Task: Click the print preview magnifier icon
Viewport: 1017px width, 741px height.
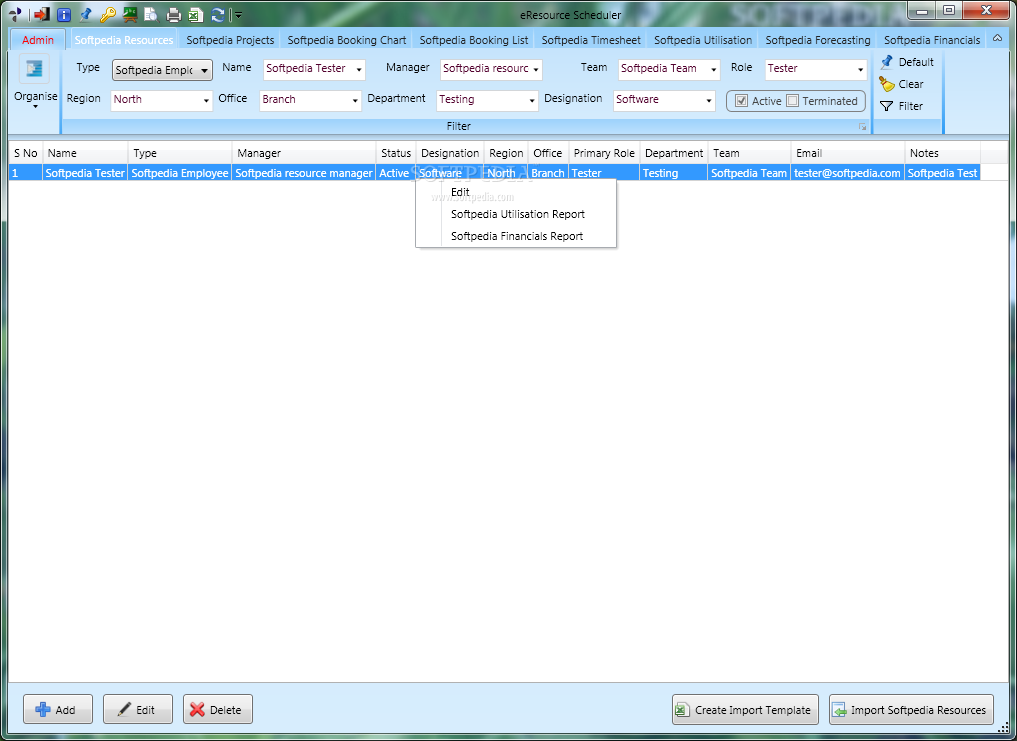Action: pos(151,14)
